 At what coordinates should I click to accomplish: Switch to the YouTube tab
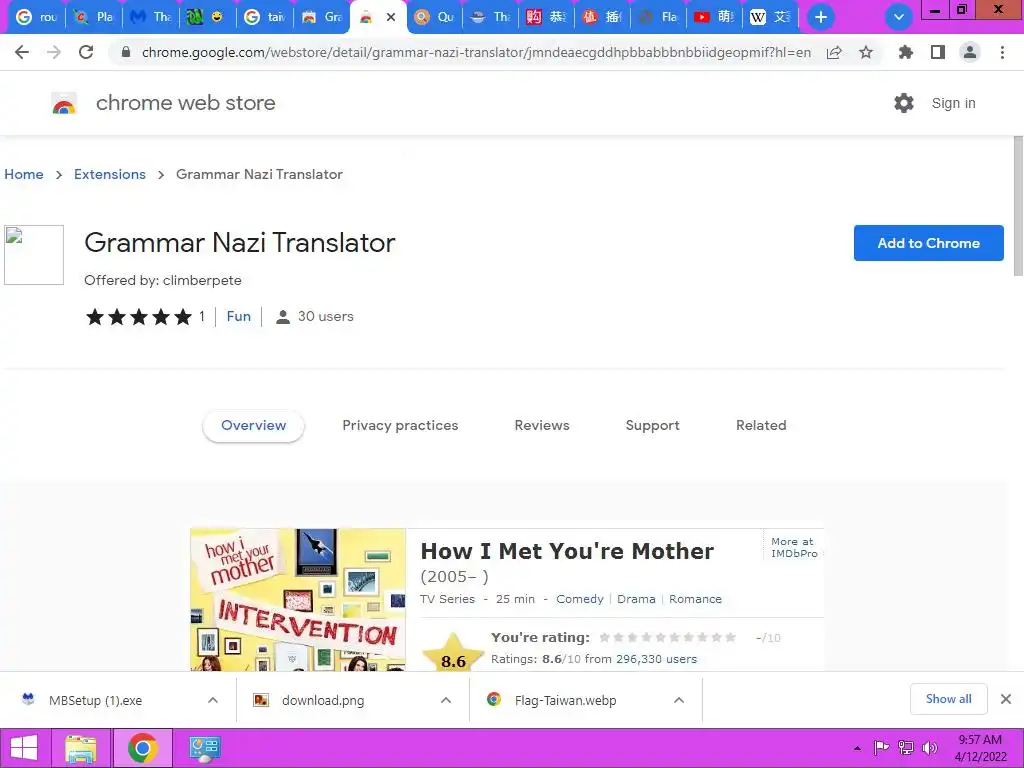[x=714, y=17]
